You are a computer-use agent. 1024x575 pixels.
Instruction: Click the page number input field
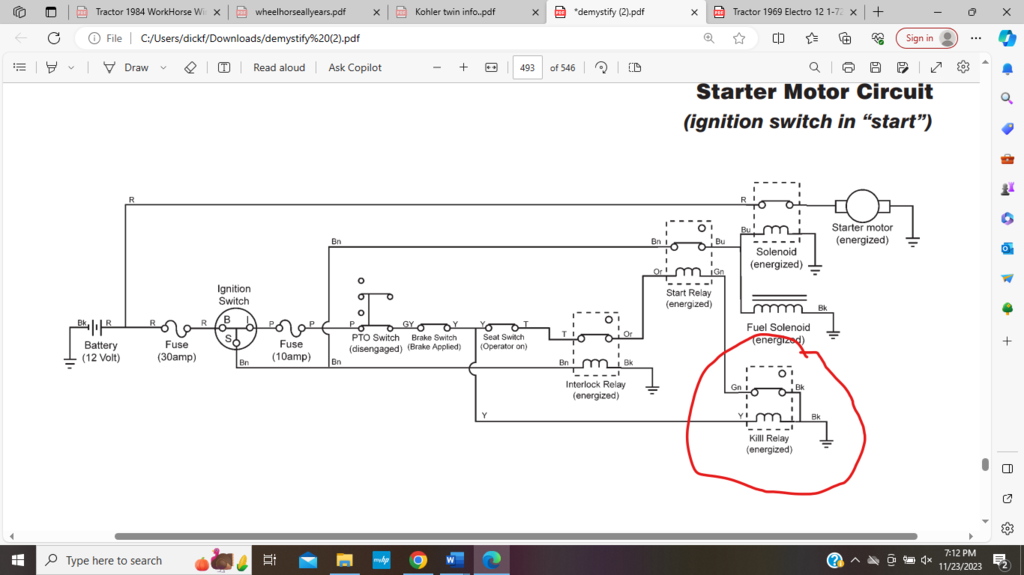(527, 67)
